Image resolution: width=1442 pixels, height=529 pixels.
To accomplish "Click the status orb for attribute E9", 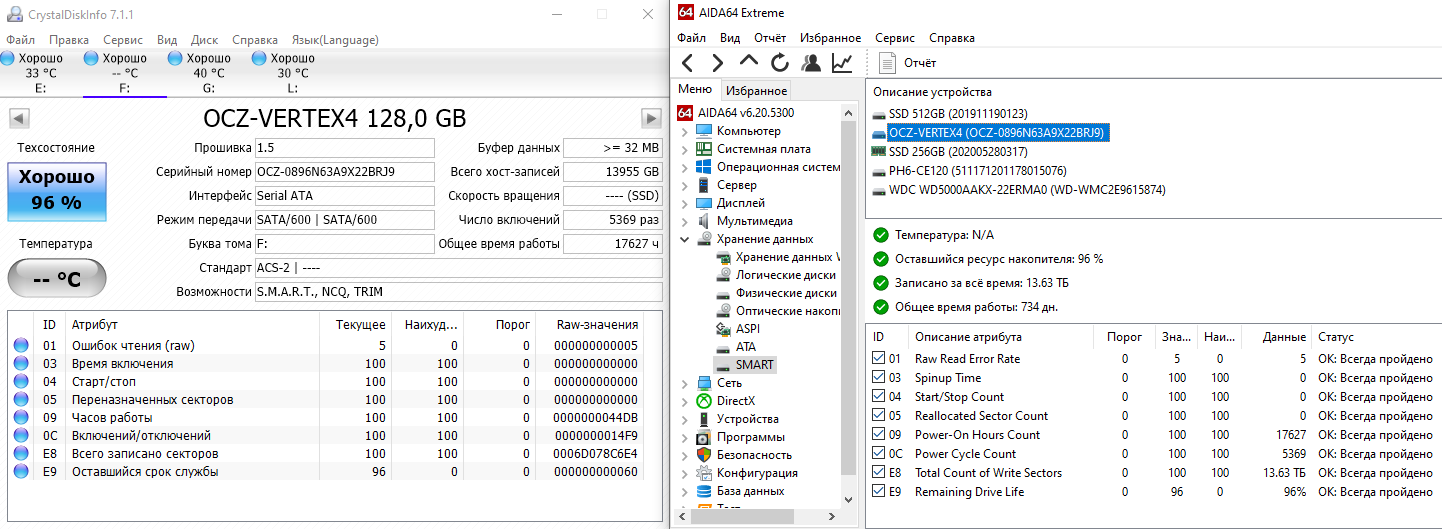I will (21, 472).
